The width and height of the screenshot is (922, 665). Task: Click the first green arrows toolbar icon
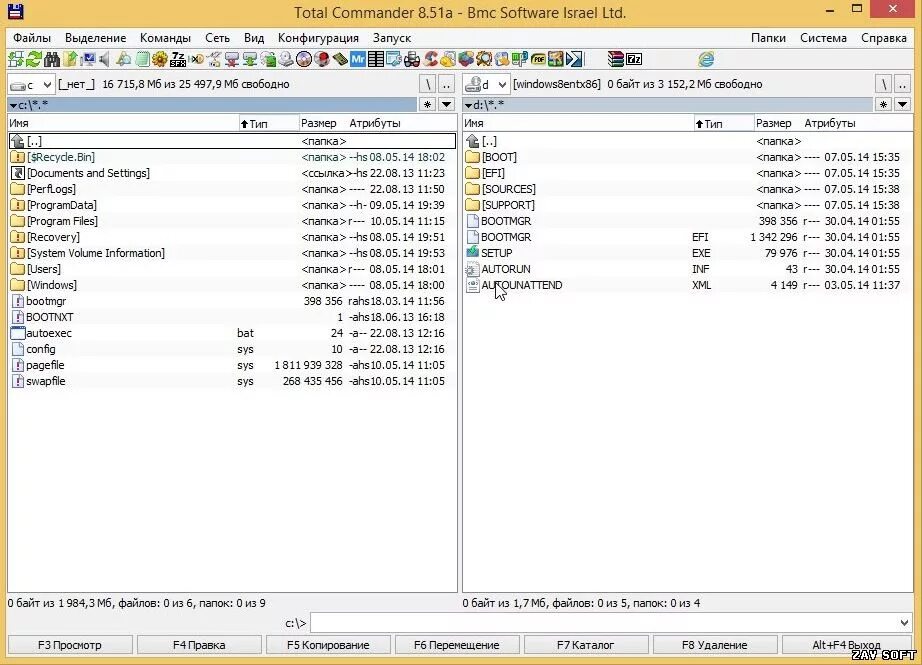tap(15, 59)
